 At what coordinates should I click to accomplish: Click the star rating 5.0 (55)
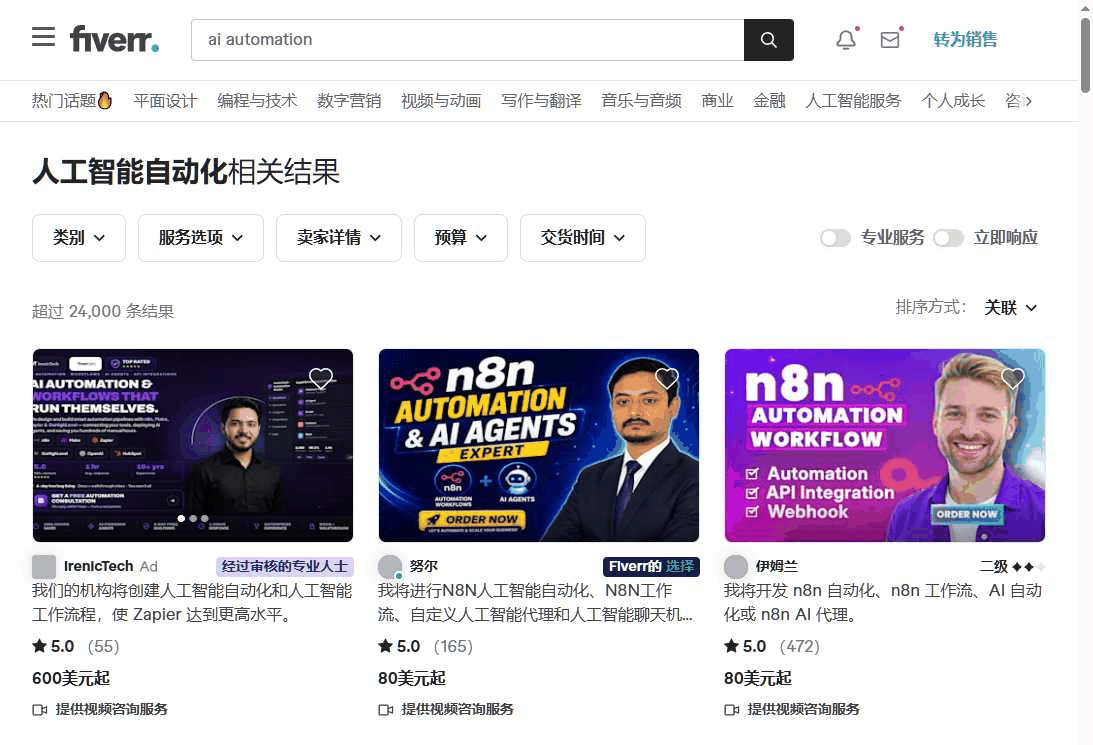pyautogui.click(x=75, y=646)
